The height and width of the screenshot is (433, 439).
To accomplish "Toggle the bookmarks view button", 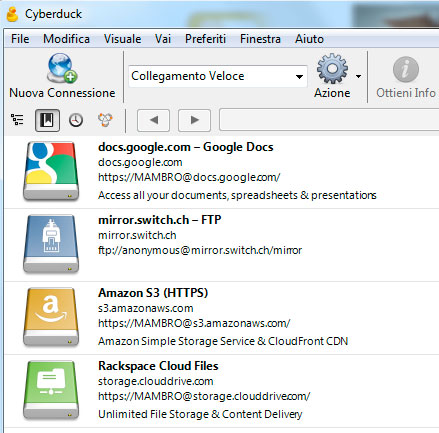I will coord(47,120).
